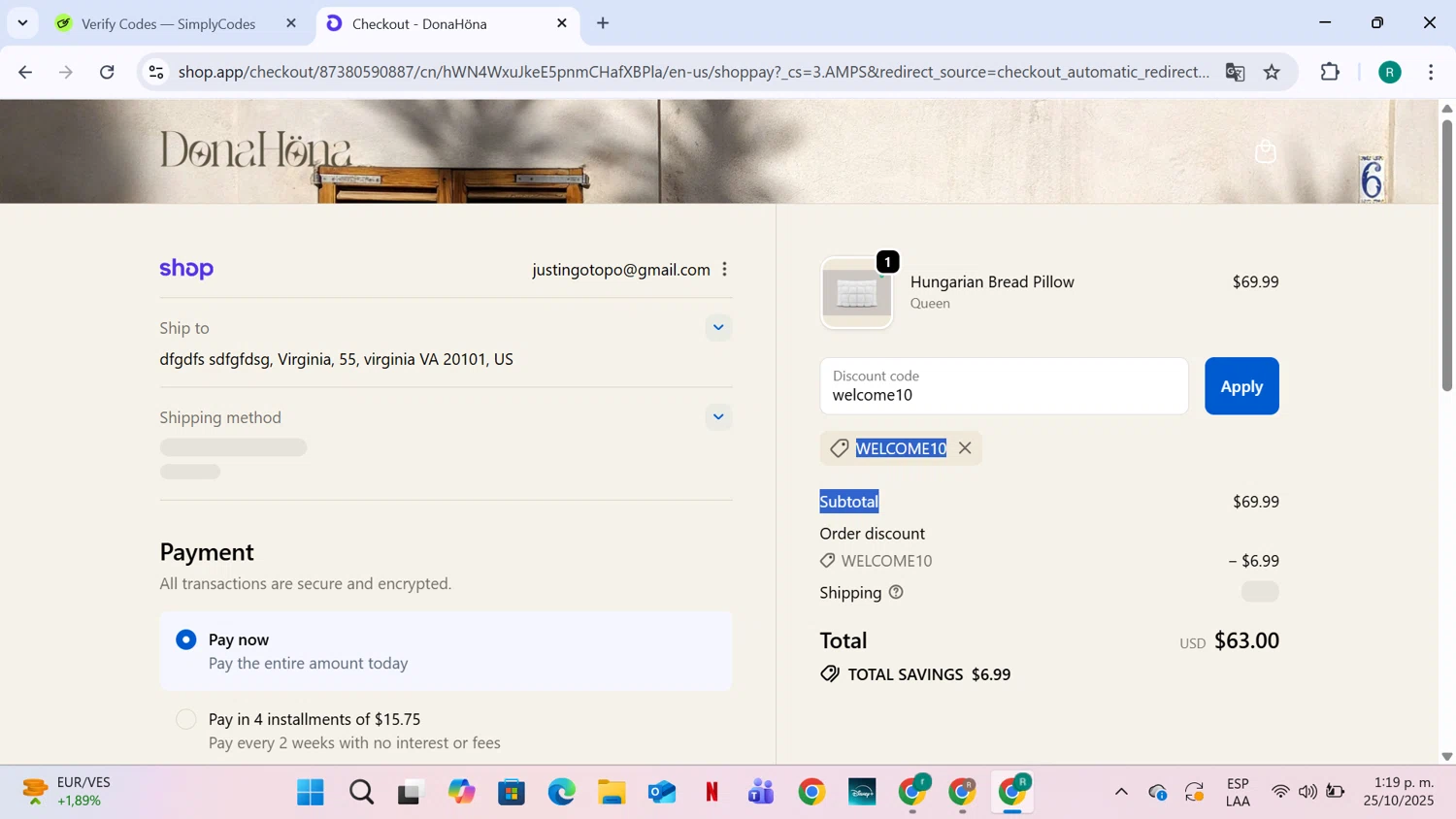
Task: Go back to the previous page
Action: pos(25,72)
